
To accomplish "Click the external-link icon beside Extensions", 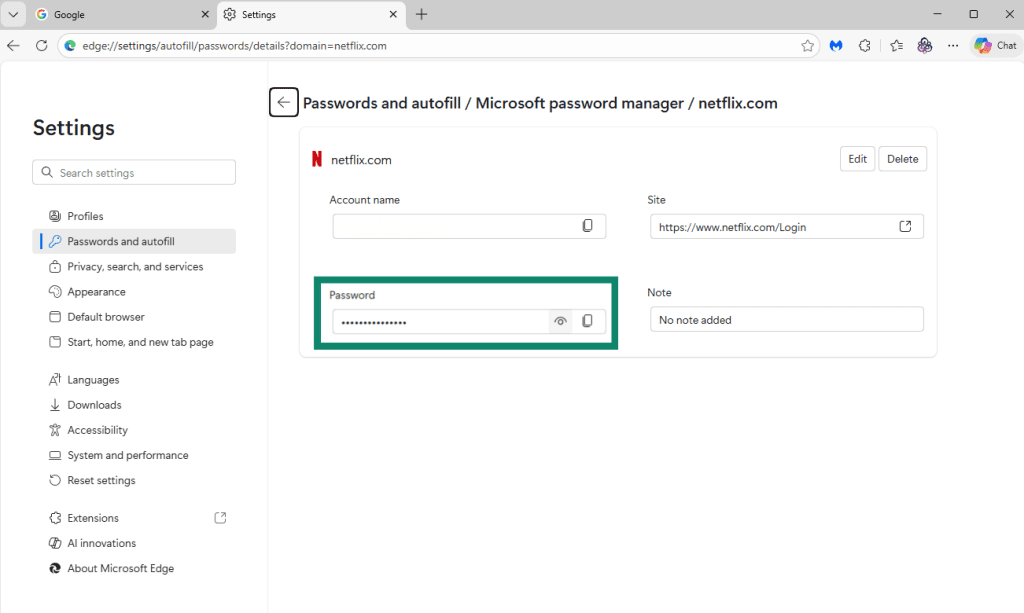I will pos(220,518).
